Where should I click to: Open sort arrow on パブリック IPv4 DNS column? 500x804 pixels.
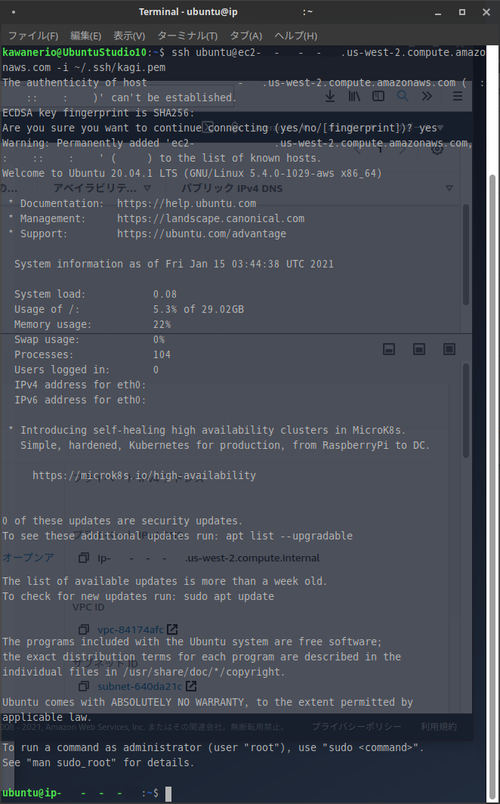coord(449,188)
